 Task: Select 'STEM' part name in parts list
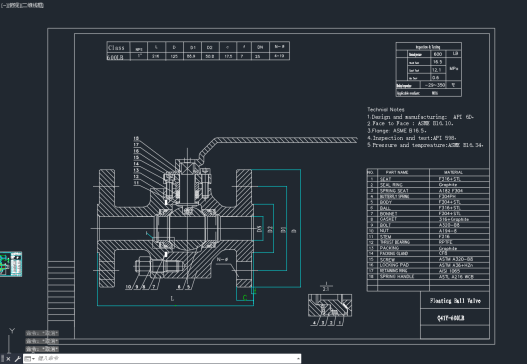(385, 237)
